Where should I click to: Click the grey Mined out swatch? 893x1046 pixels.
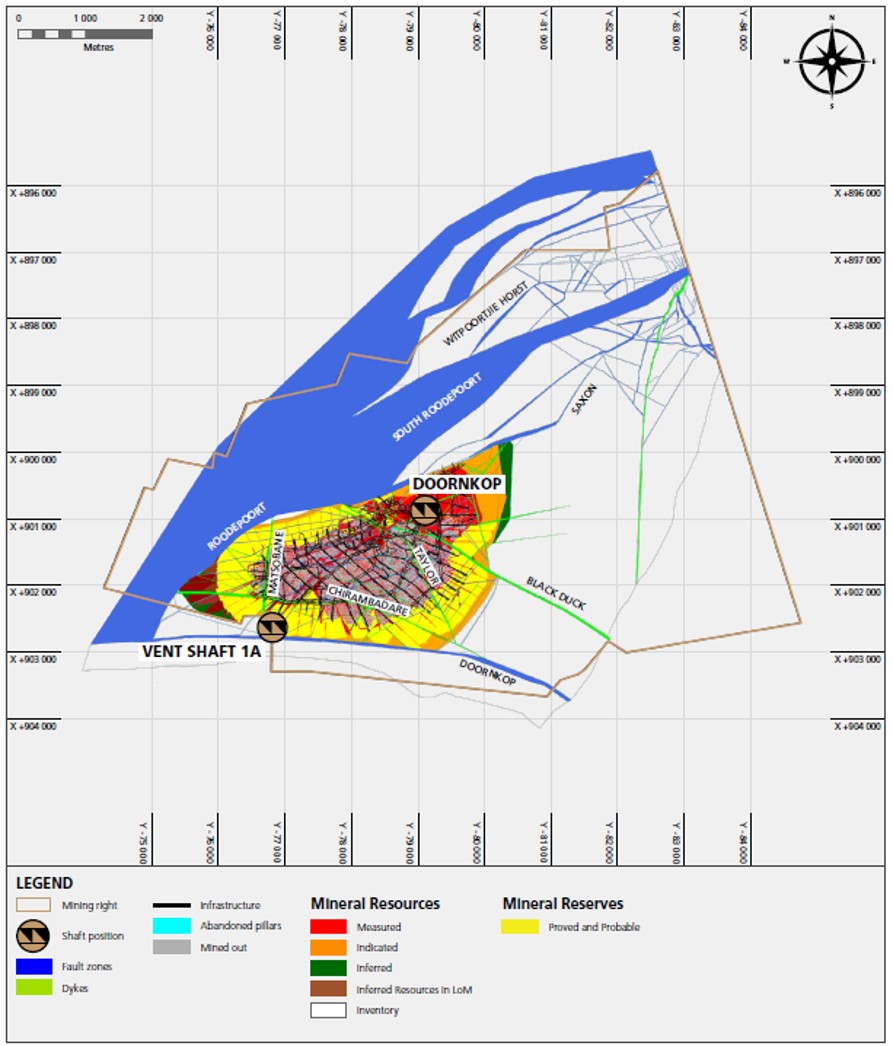[171, 947]
